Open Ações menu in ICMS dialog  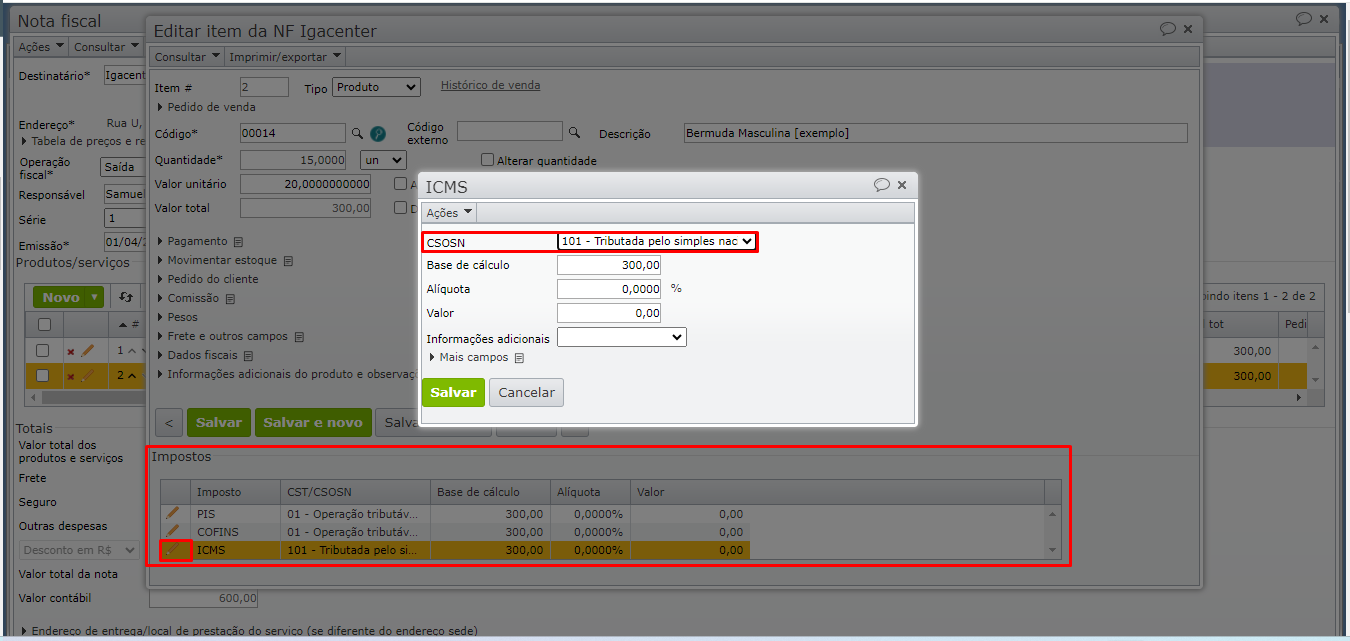[450, 213]
